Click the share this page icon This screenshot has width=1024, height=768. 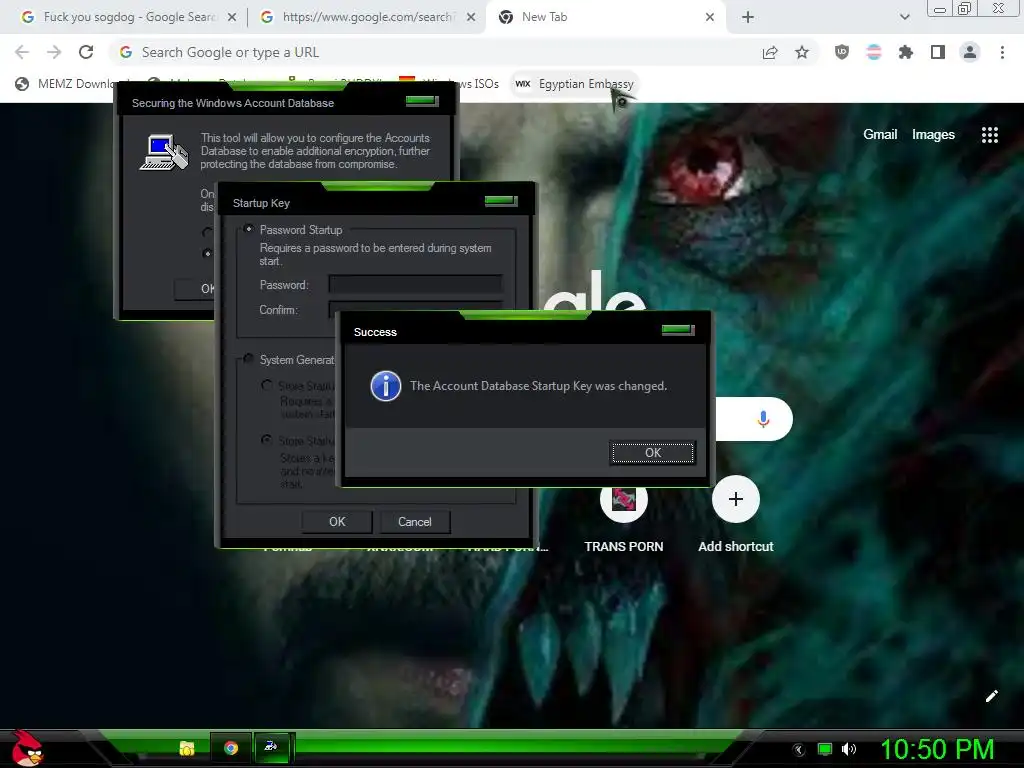tap(770, 52)
